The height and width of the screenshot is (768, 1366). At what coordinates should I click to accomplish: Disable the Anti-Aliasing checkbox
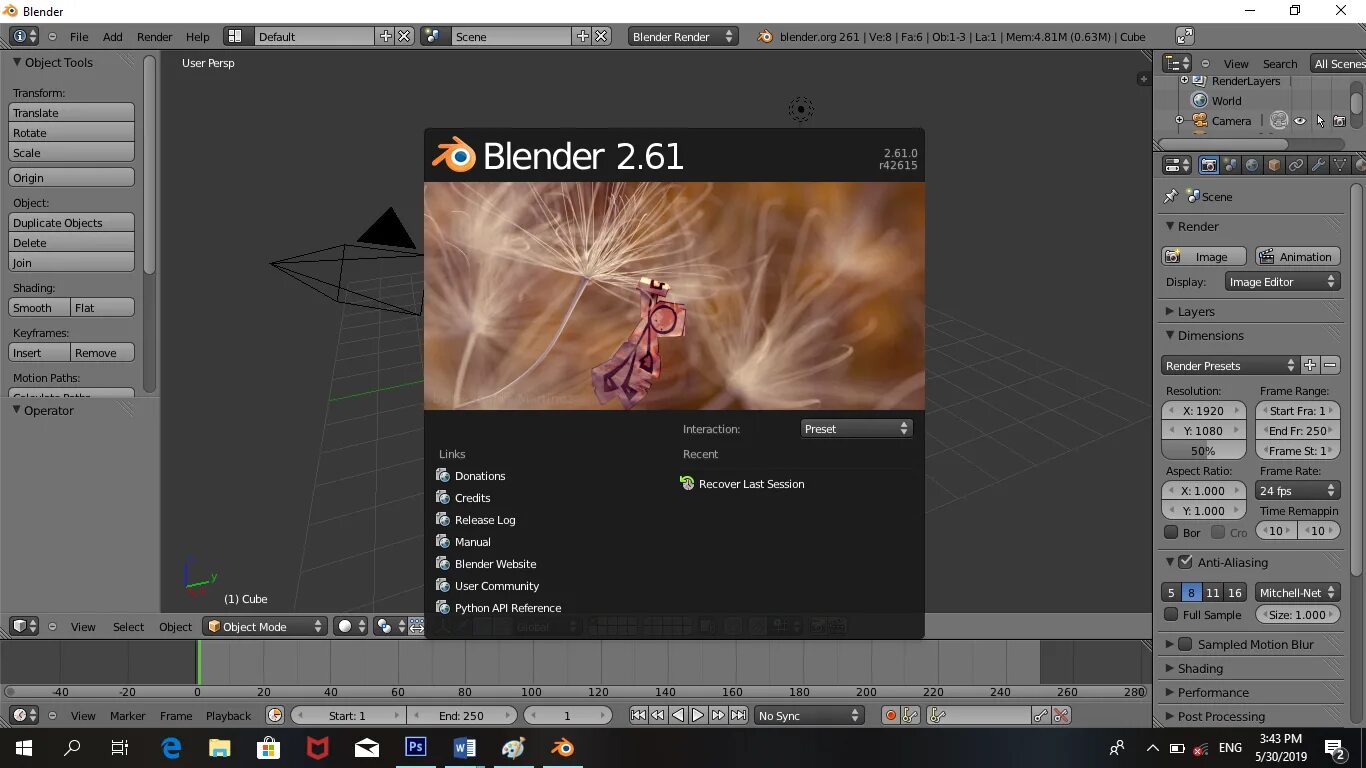tap(1186, 562)
